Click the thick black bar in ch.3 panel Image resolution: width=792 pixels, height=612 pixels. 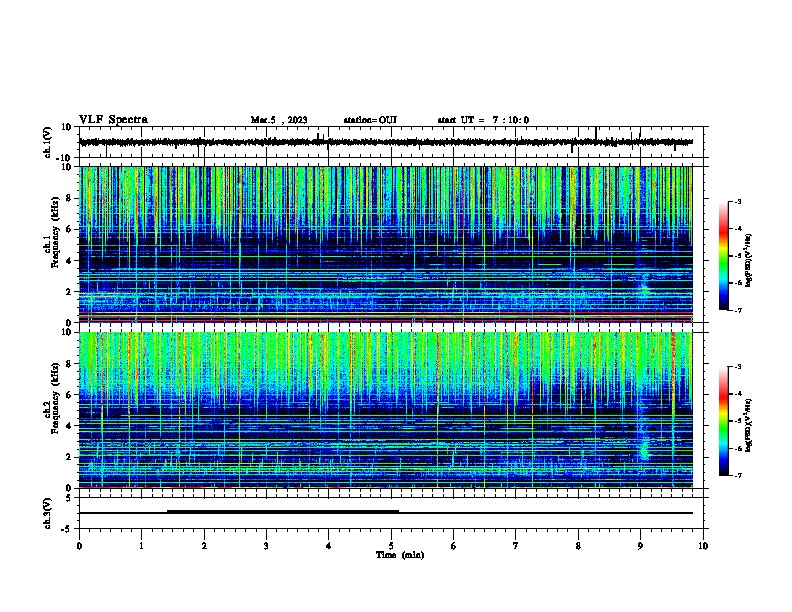click(x=283, y=512)
